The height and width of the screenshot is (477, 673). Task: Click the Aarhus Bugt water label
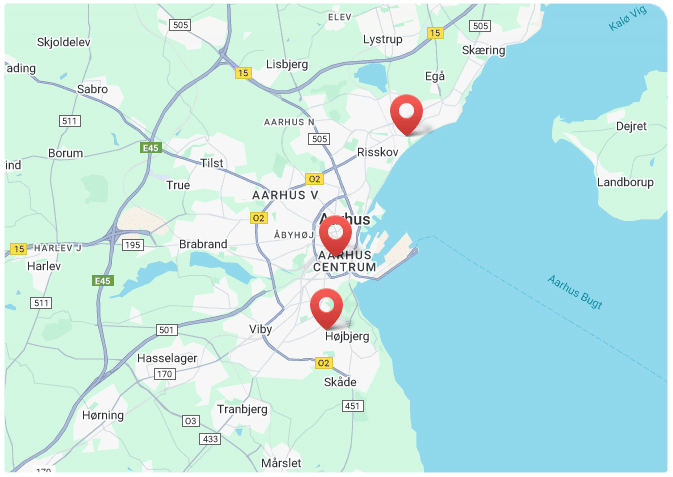click(x=575, y=292)
